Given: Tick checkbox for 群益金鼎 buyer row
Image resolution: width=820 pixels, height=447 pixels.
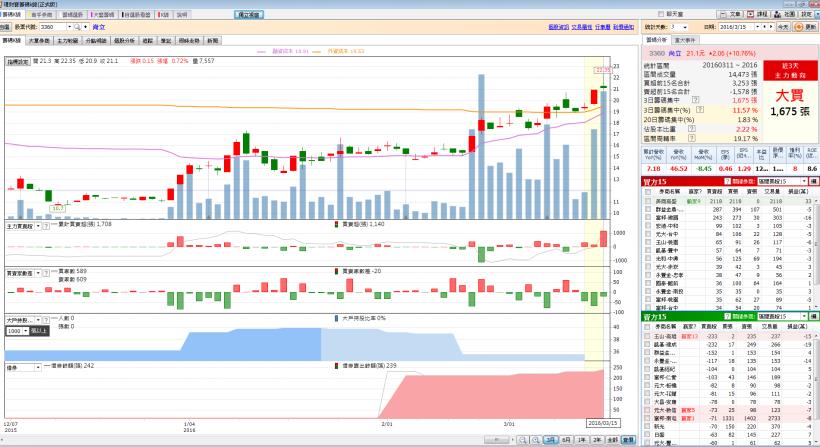Looking at the screenshot, I should (648, 209).
